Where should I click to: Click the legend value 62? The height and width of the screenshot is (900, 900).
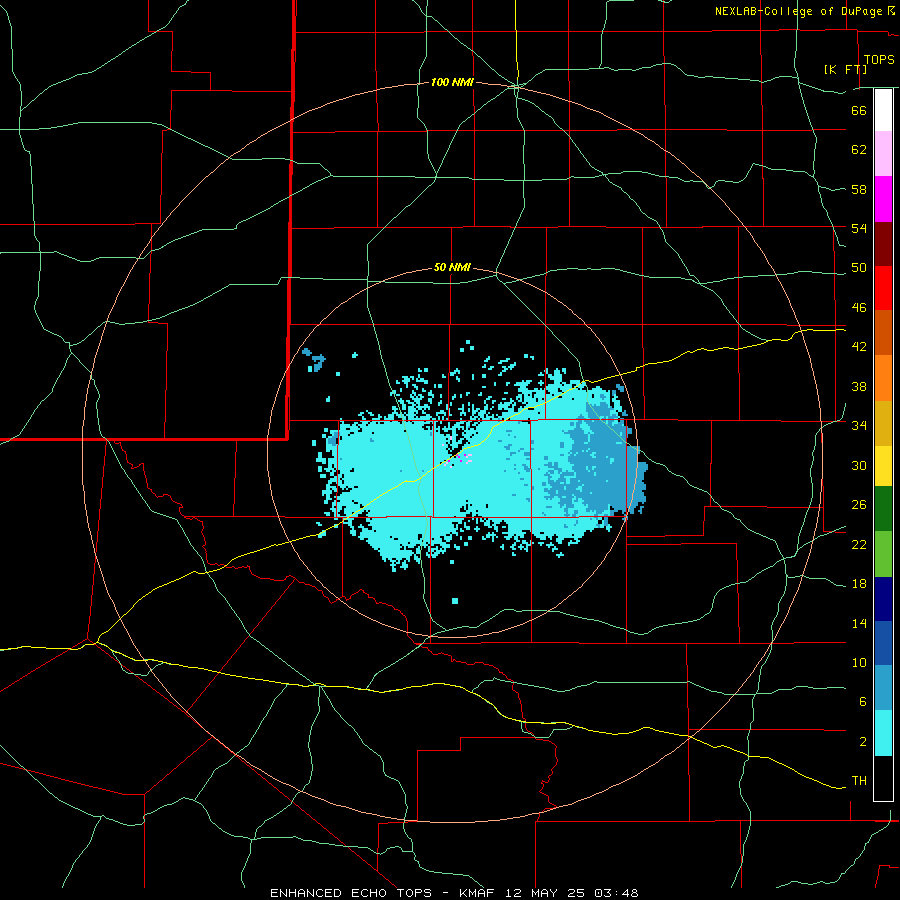point(859,150)
